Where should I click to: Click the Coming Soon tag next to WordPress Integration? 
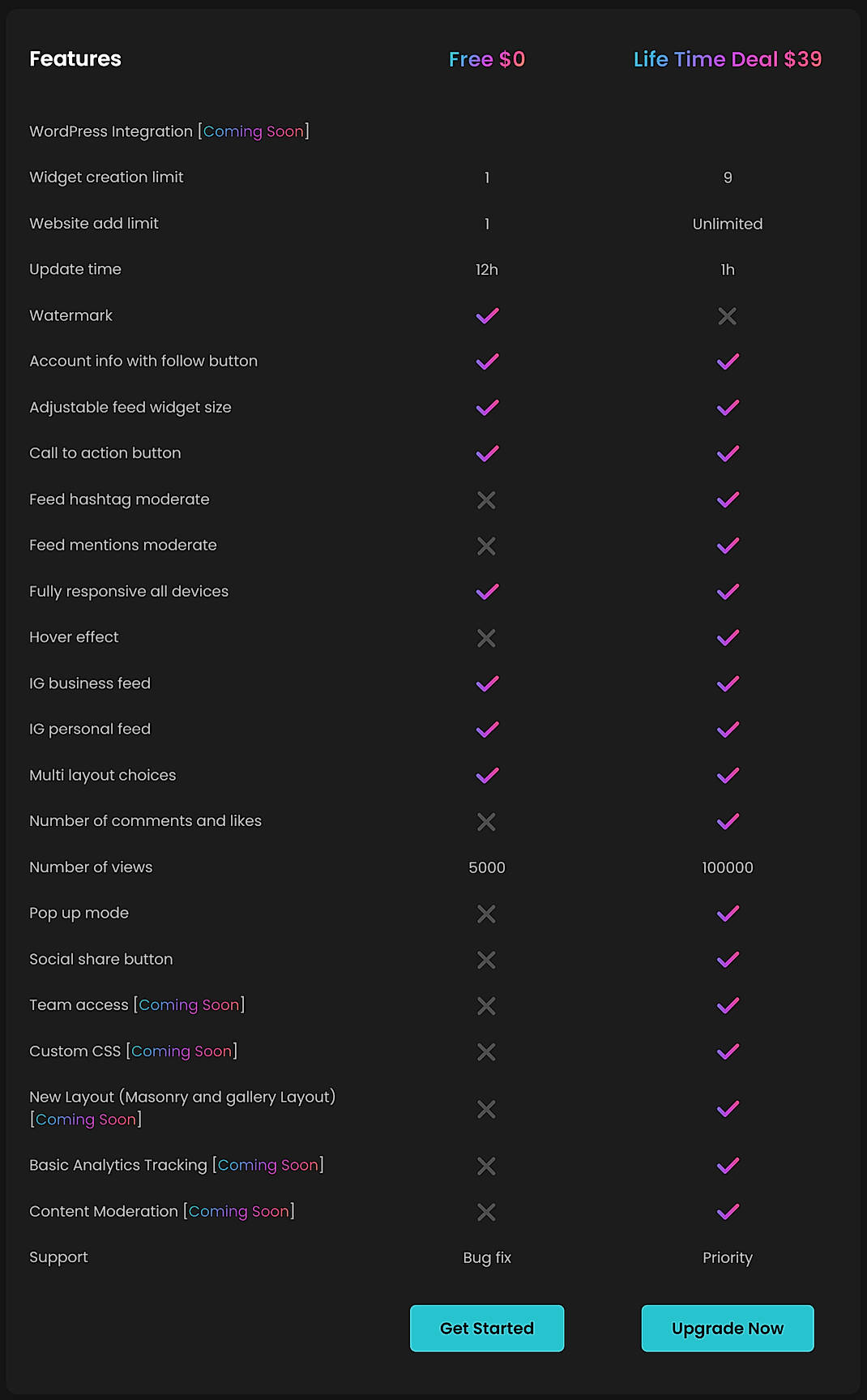(x=254, y=131)
